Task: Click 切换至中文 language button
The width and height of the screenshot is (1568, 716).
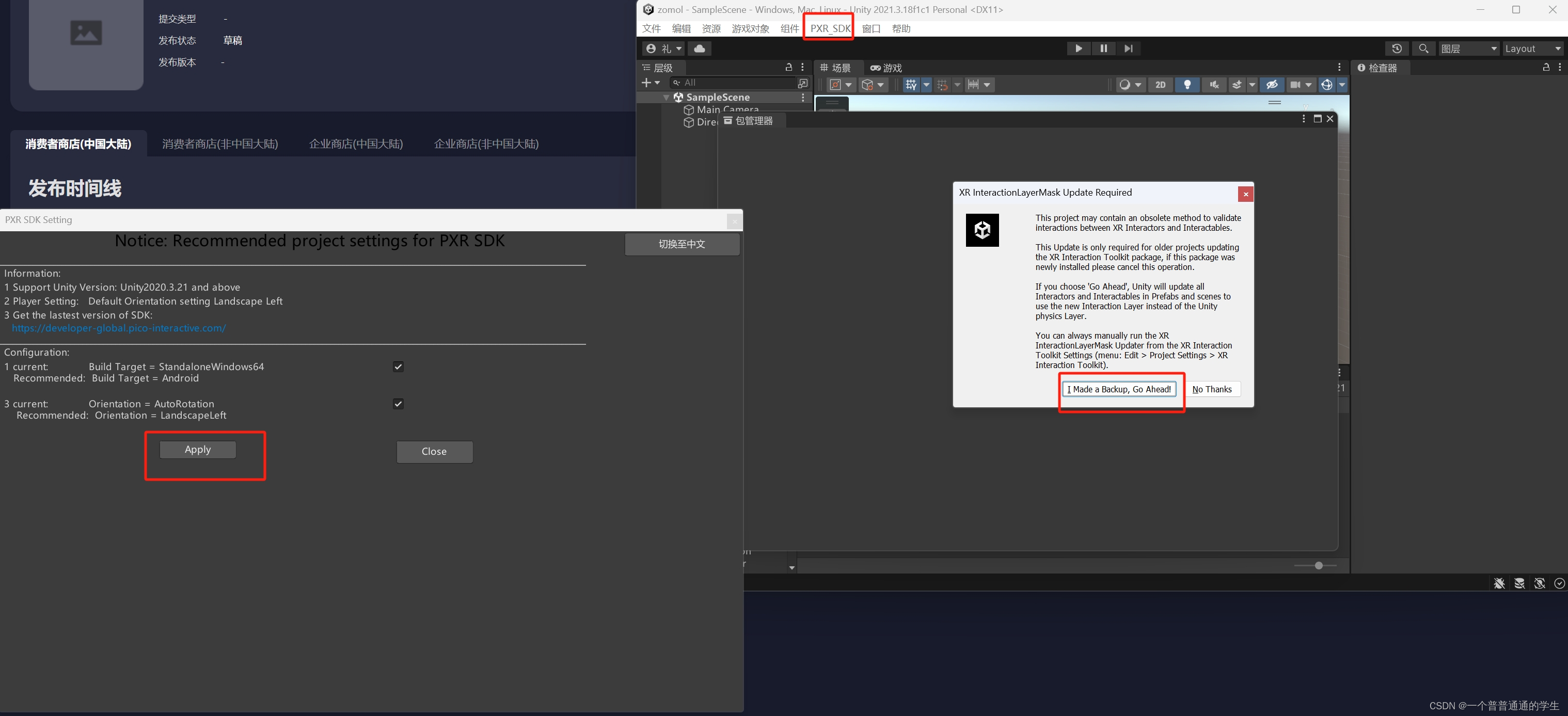Action: (x=682, y=244)
